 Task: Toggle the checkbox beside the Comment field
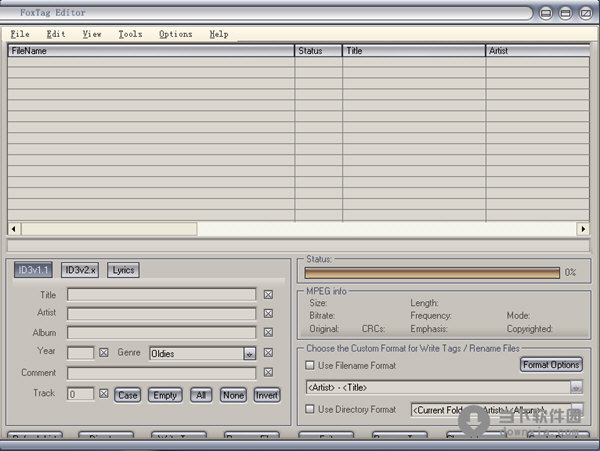point(268,373)
